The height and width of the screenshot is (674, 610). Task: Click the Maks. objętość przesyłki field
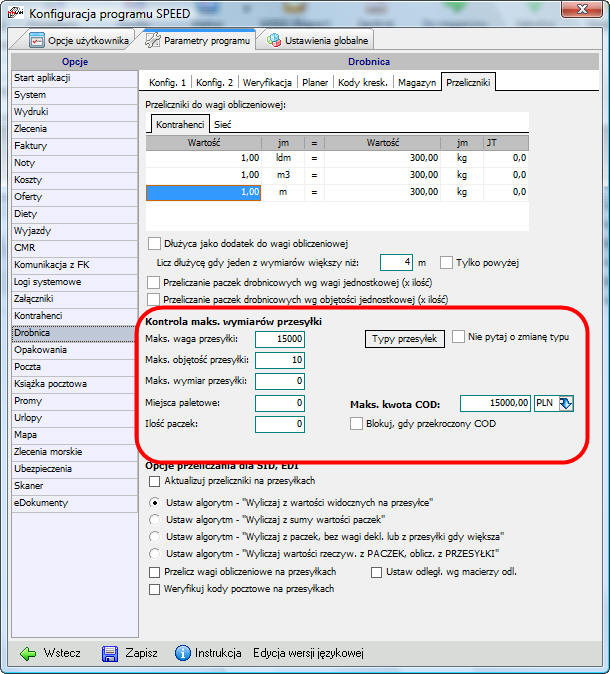[280, 360]
